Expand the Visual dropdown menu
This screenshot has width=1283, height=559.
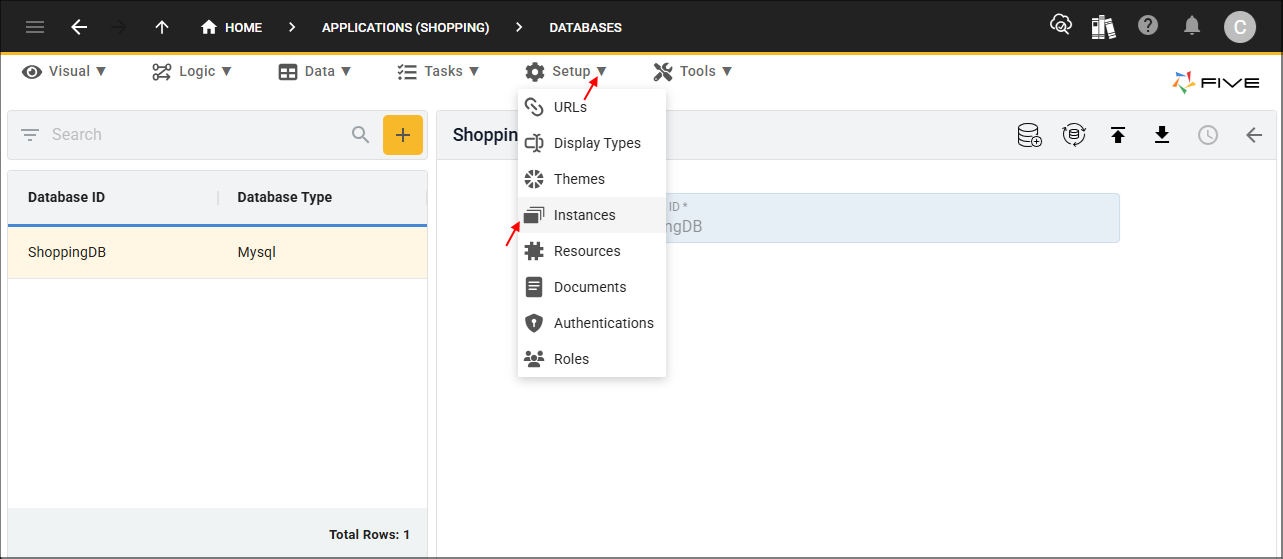(x=65, y=71)
